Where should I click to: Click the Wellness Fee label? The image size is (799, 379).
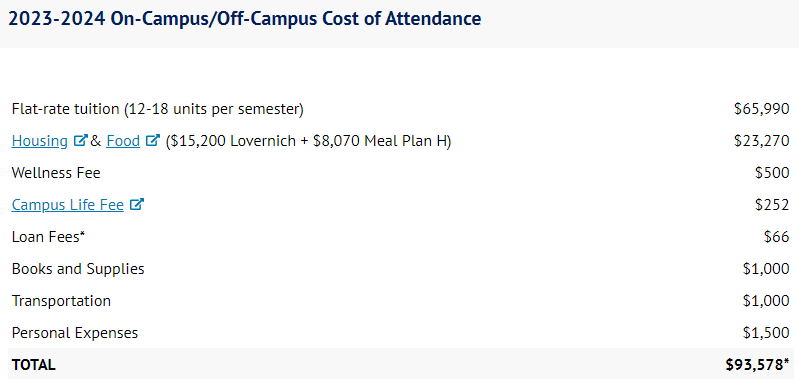56,173
